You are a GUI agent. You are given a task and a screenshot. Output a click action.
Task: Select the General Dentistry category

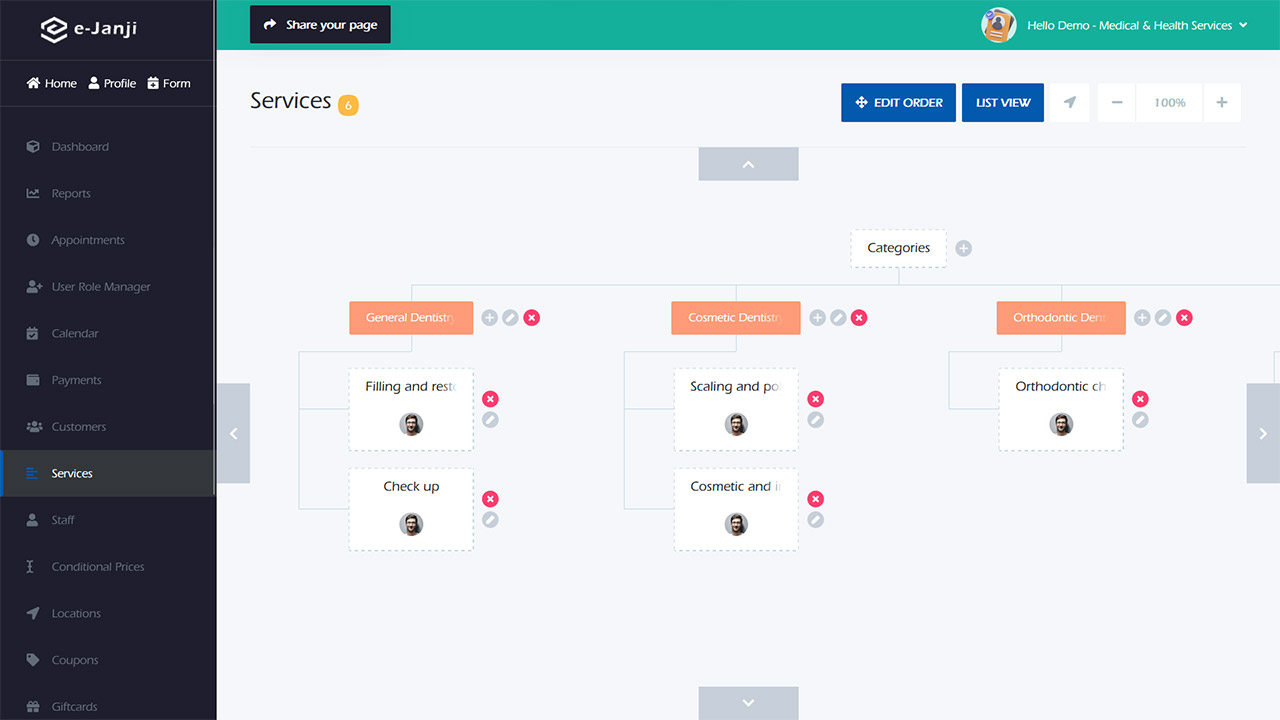click(411, 317)
